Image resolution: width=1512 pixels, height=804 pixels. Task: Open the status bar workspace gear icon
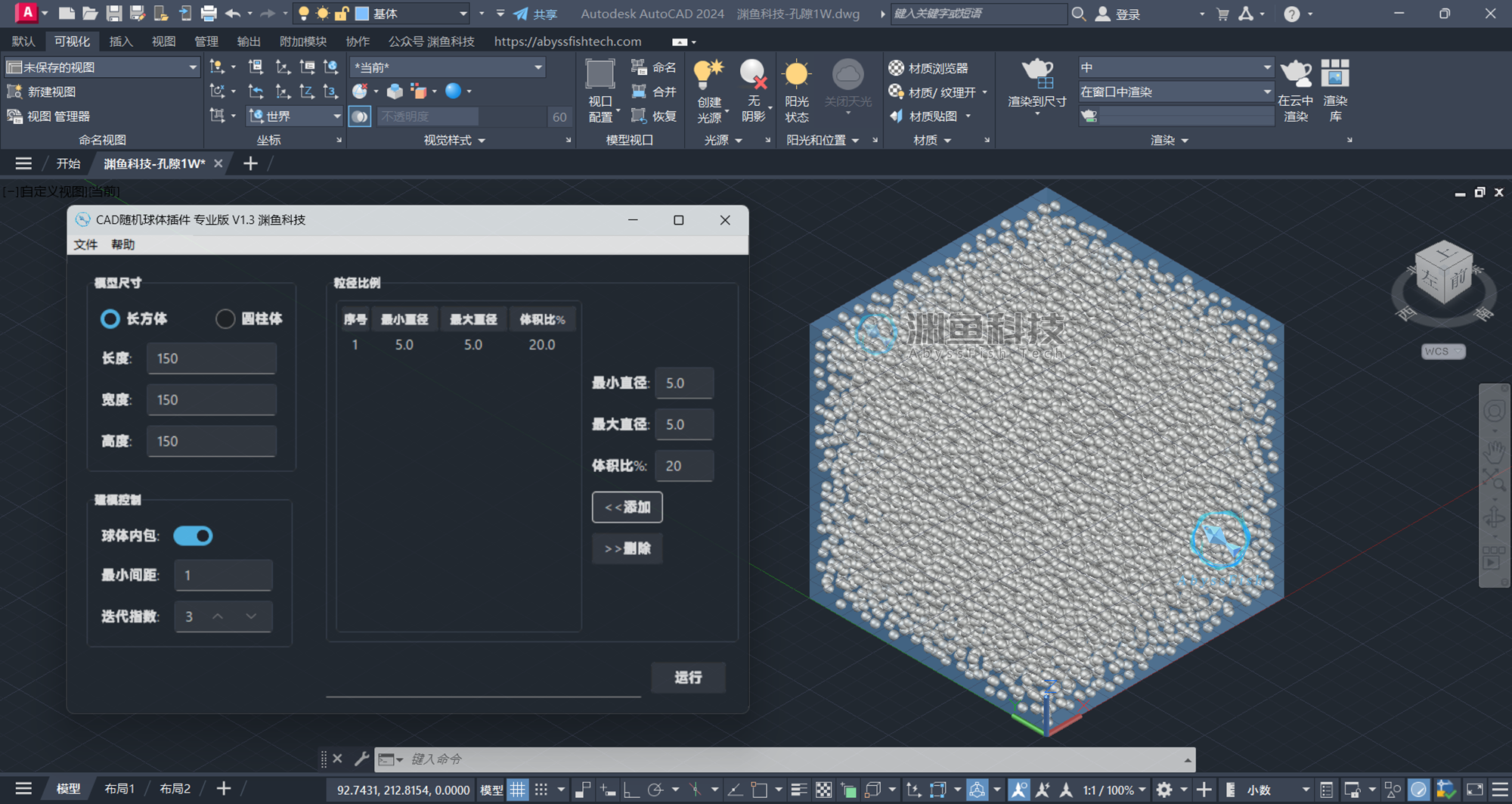(x=1164, y=790)
